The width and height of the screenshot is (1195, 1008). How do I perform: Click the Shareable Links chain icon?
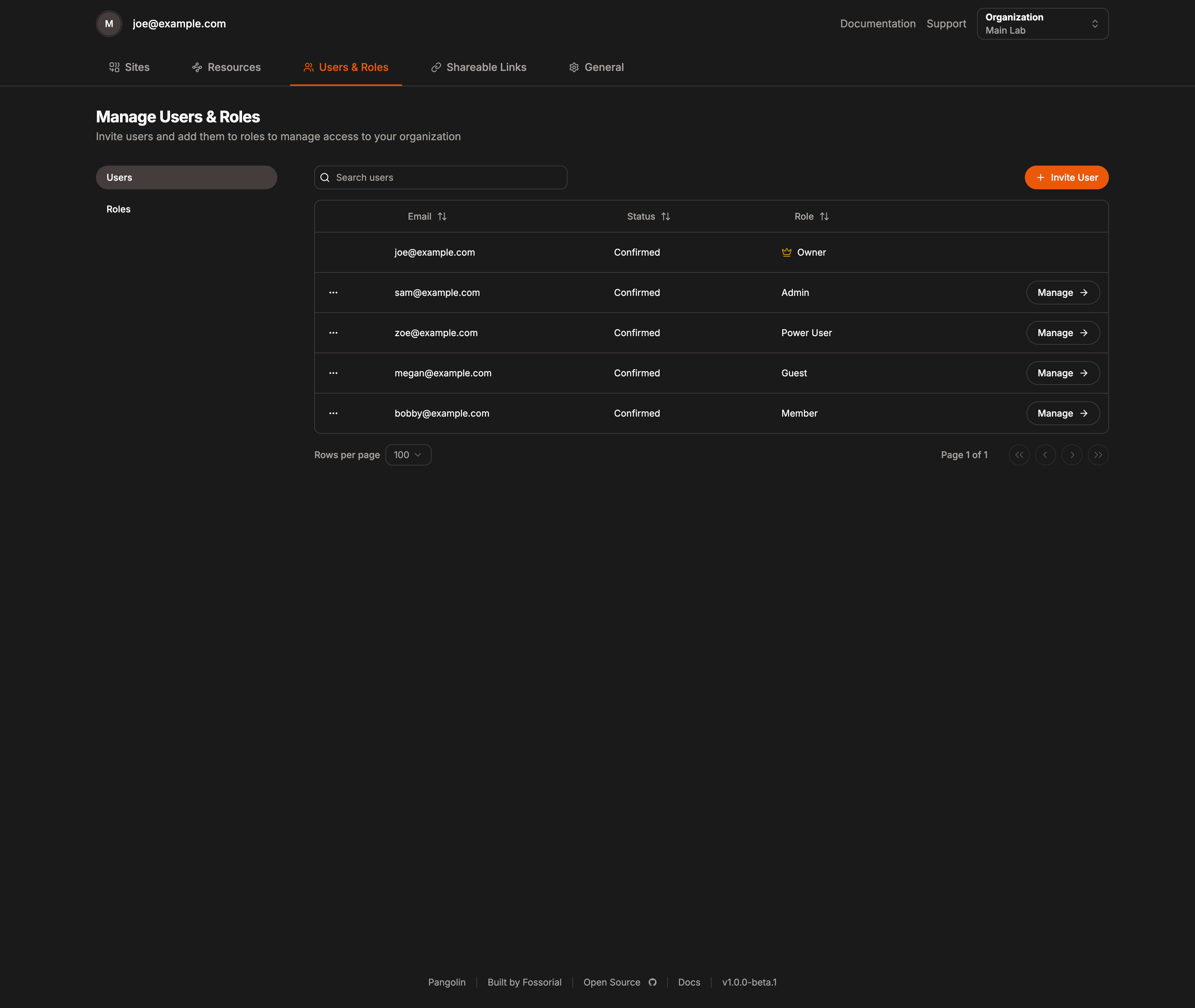436,67
